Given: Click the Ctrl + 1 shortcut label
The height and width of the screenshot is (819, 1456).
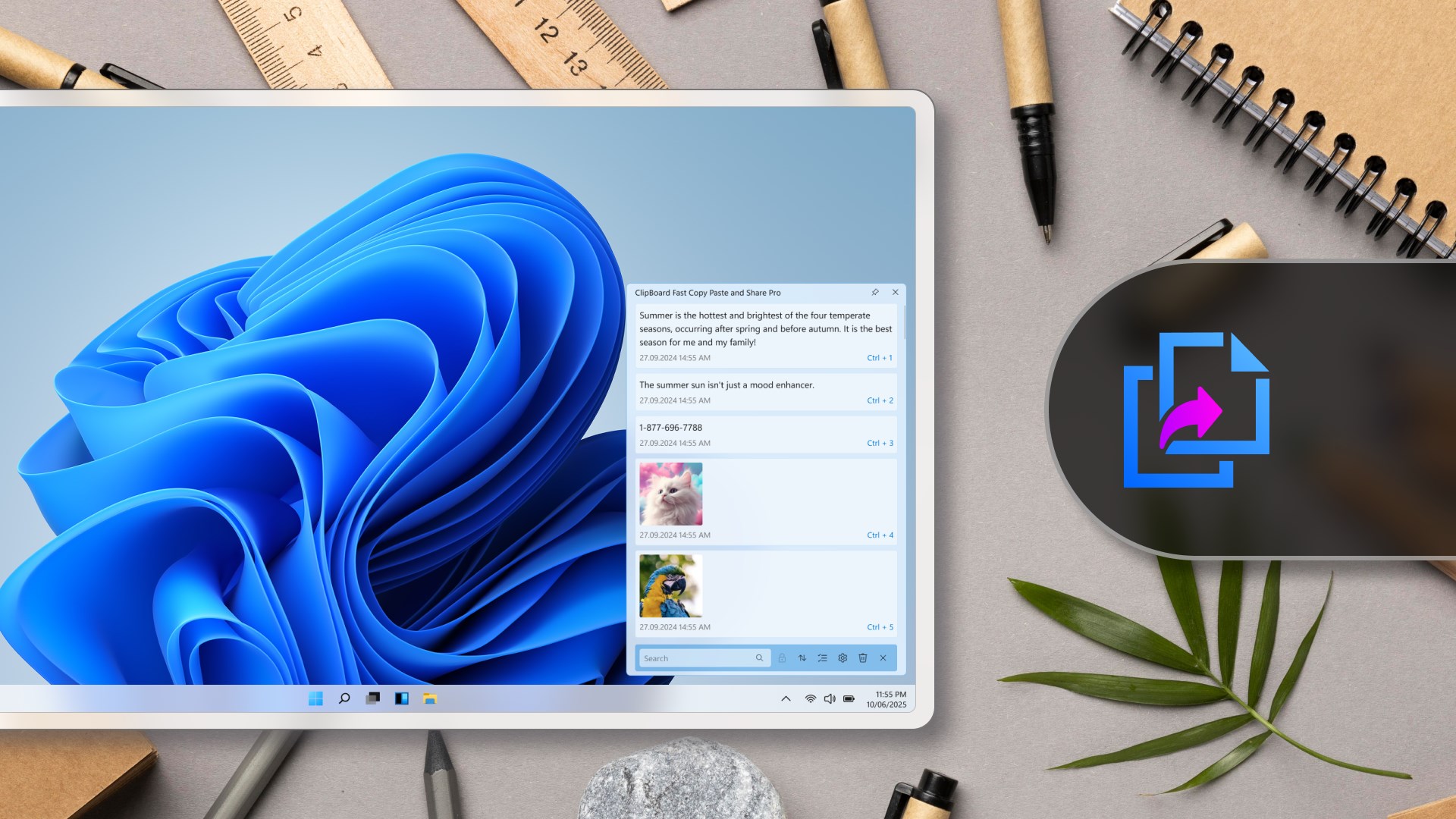Looking at the screenshot, I should point(880,358).
